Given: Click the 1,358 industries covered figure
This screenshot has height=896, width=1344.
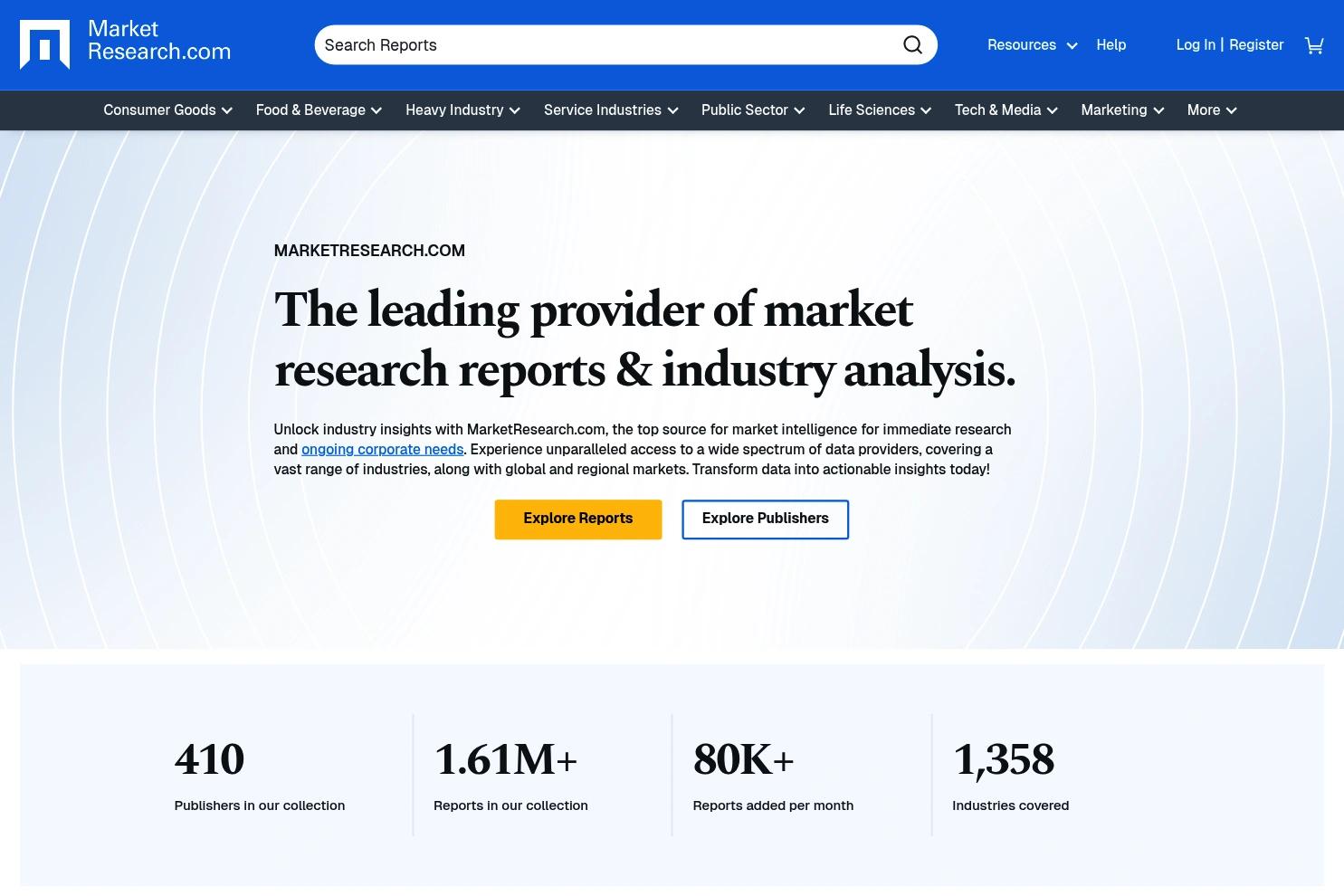Looking at the screenshot, I should 1004,759.
